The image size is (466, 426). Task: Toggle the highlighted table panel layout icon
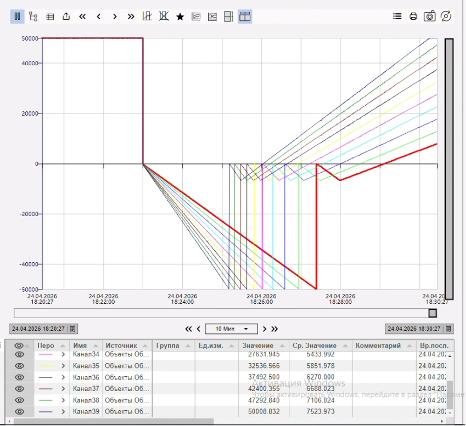pos(245,16)
